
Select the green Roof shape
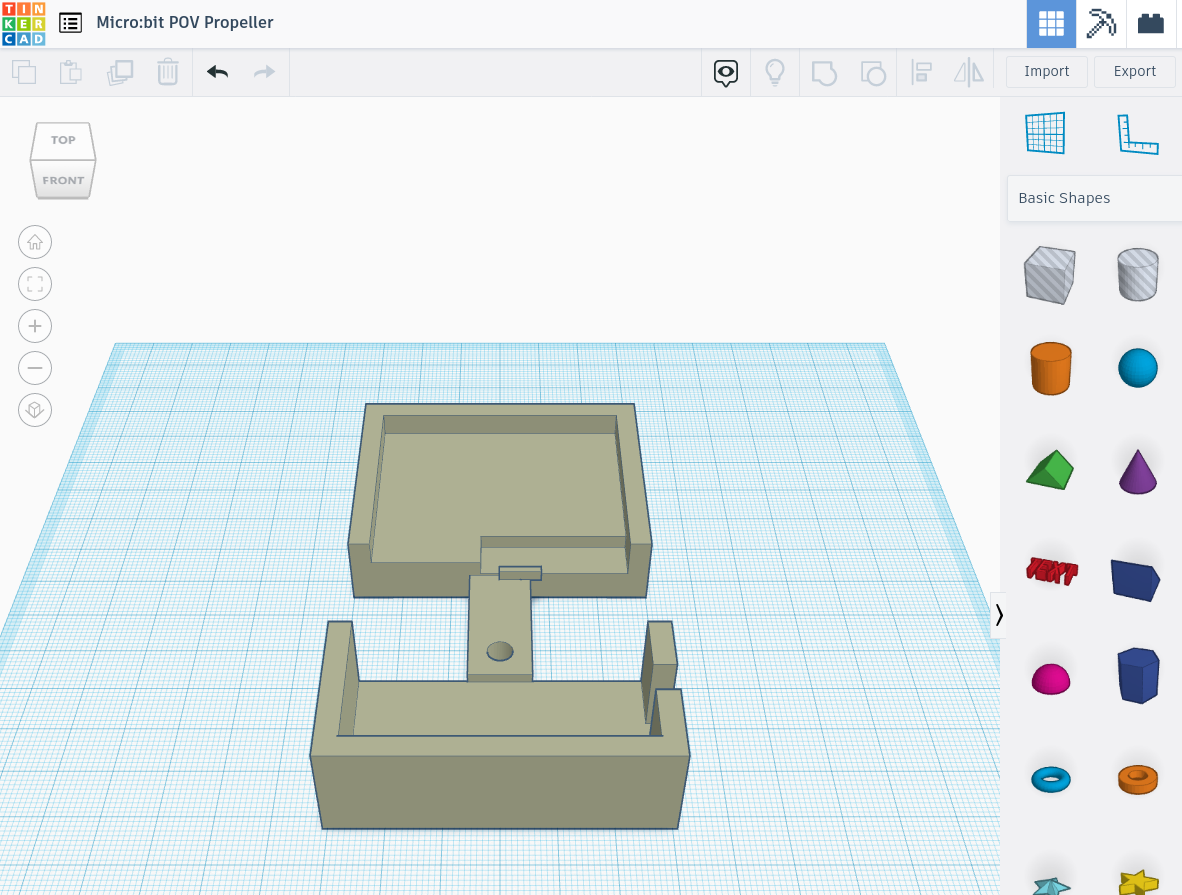1050,470
